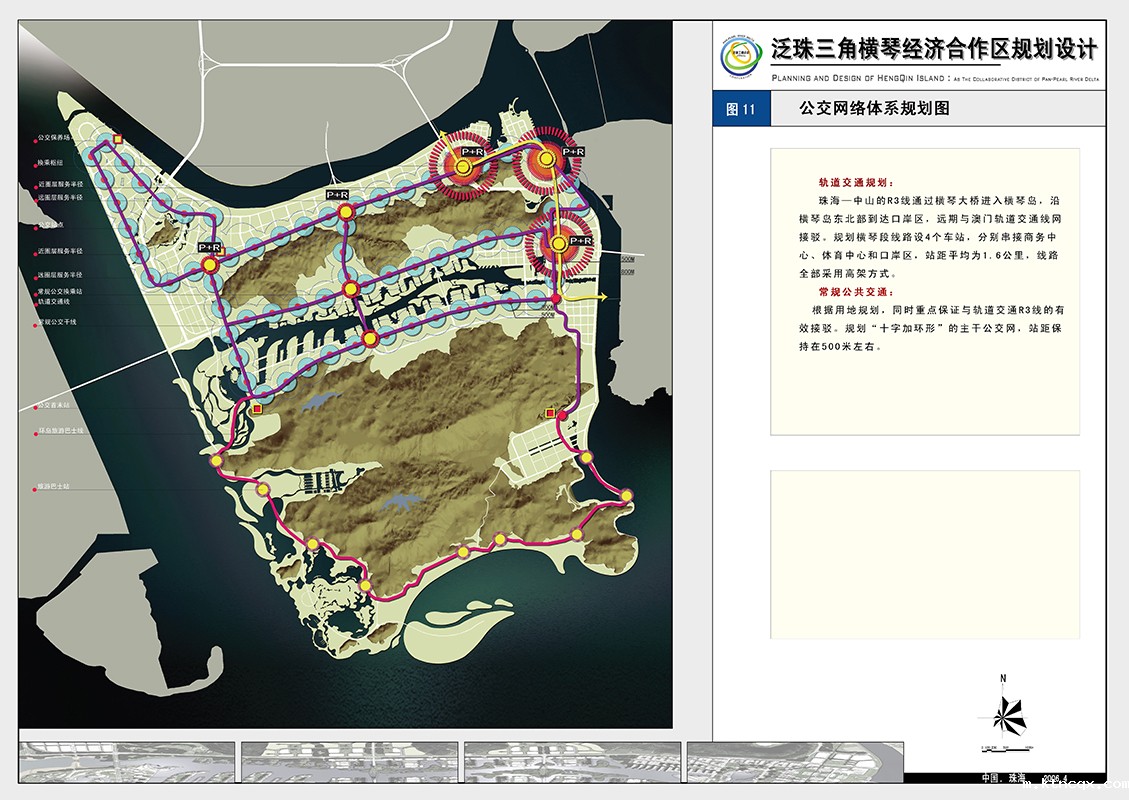Click the empty cream box below the description

pyautogui.click(x=924, y=554)
